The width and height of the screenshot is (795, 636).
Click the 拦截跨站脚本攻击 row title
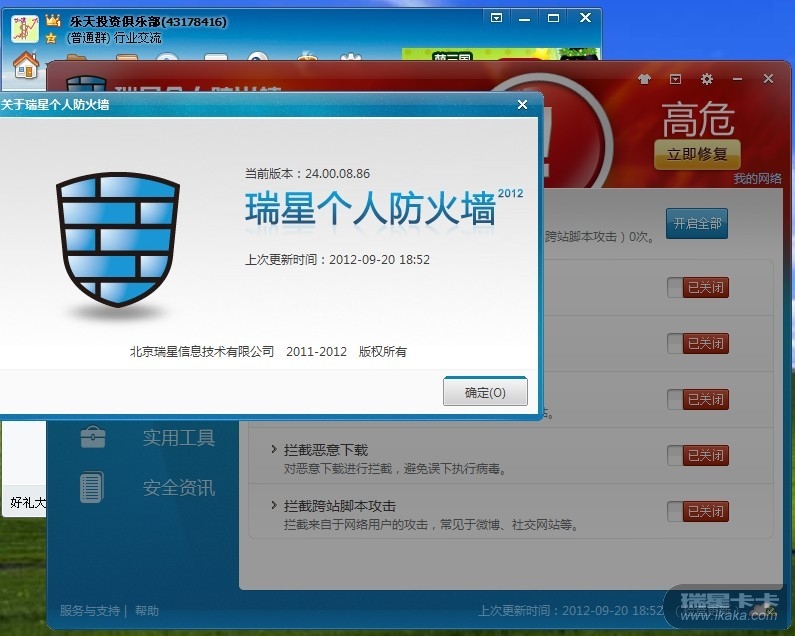(x=340, y=506)
